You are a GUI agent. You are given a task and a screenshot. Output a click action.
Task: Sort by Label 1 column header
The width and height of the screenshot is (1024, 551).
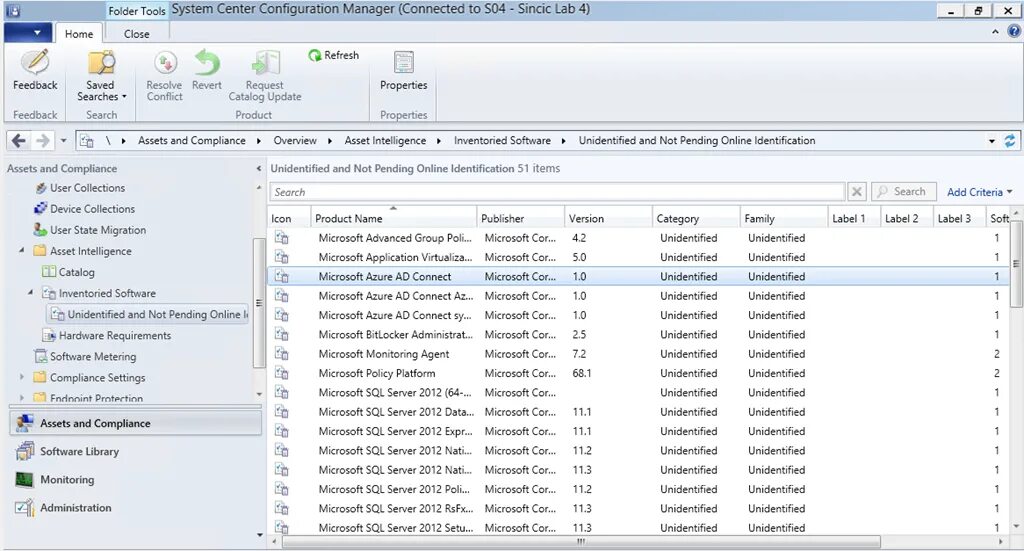(x=854, y=218)
